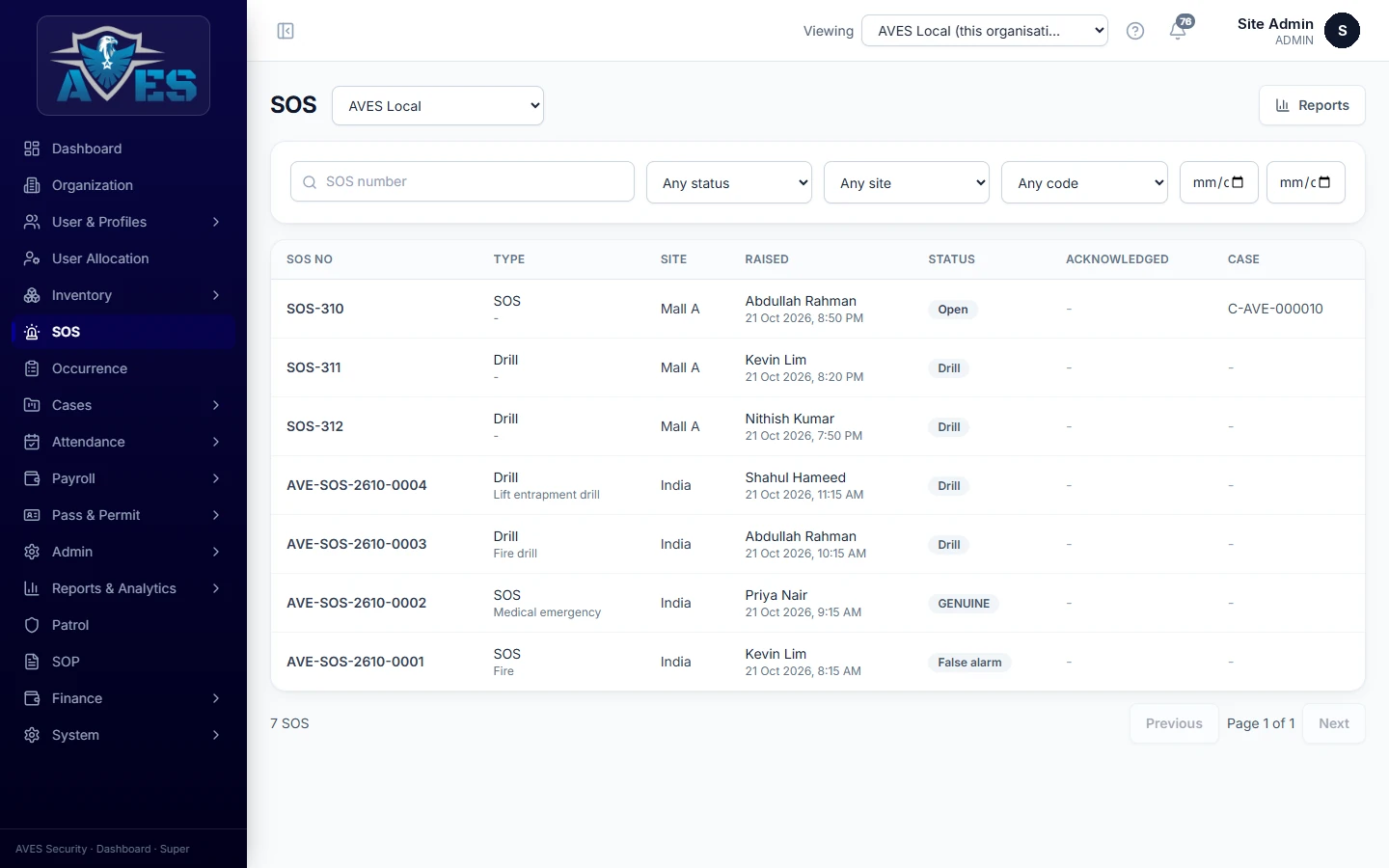Click the Admin gear icon
Image resolution: width=1389 pixels, height=868 pixels.
click(32, 552)
